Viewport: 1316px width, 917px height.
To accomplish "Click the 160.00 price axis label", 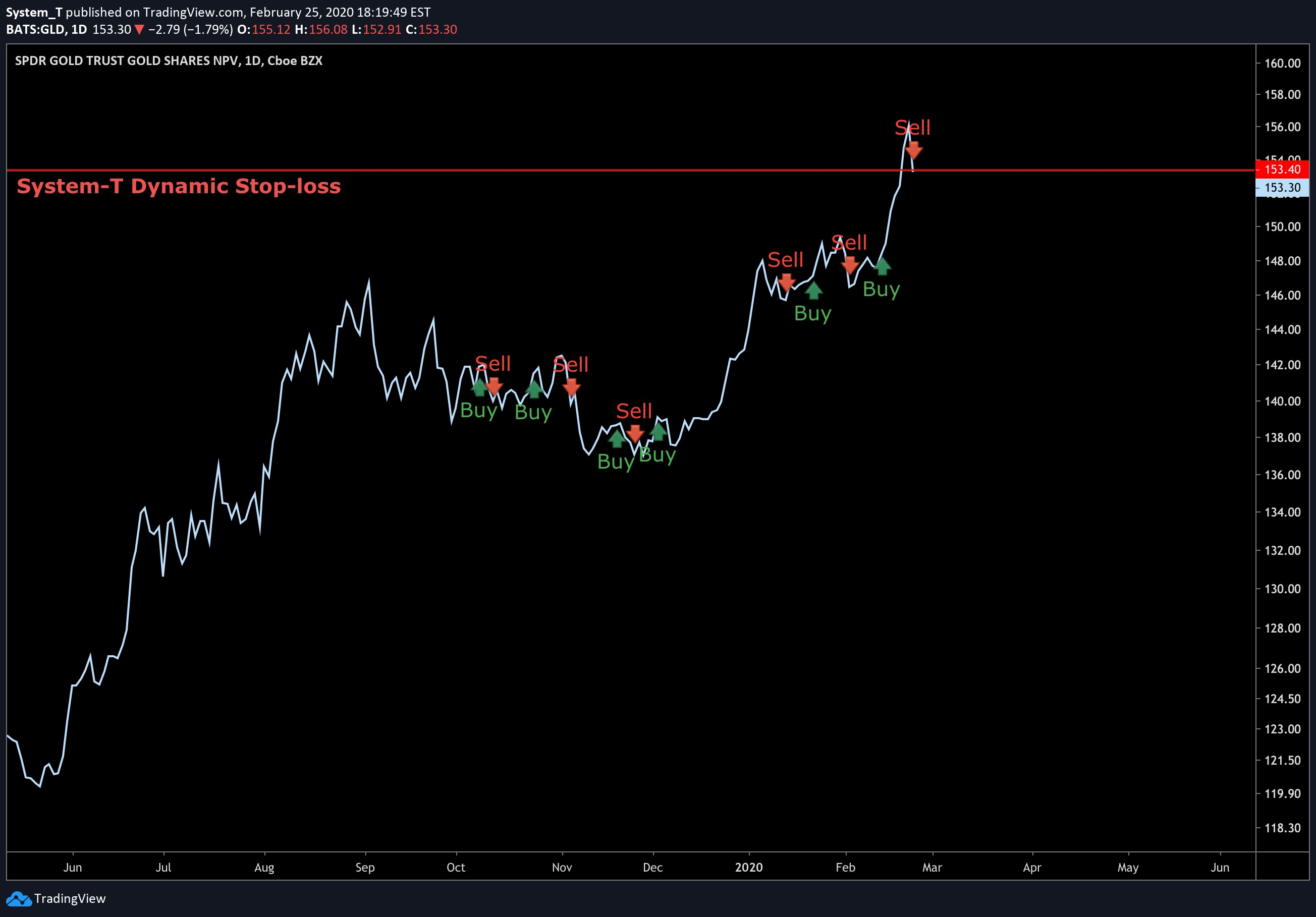I will (1282, 63).
